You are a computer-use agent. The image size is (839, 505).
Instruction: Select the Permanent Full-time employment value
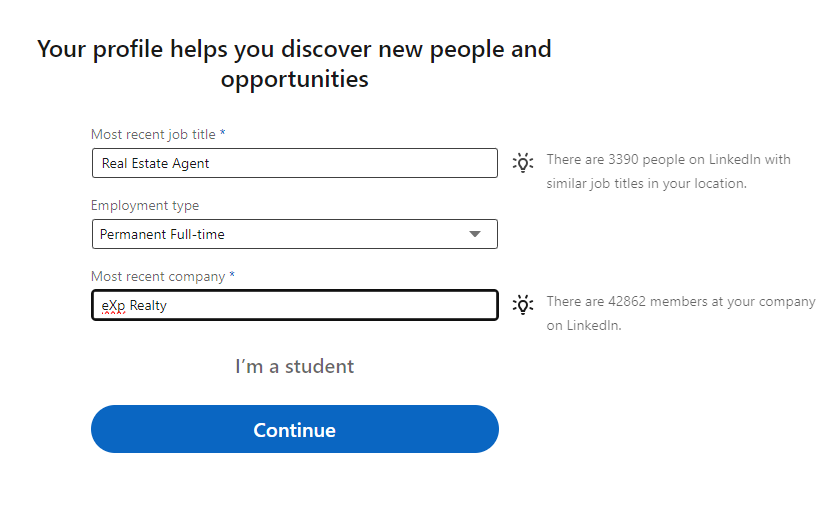pos(162,234)
